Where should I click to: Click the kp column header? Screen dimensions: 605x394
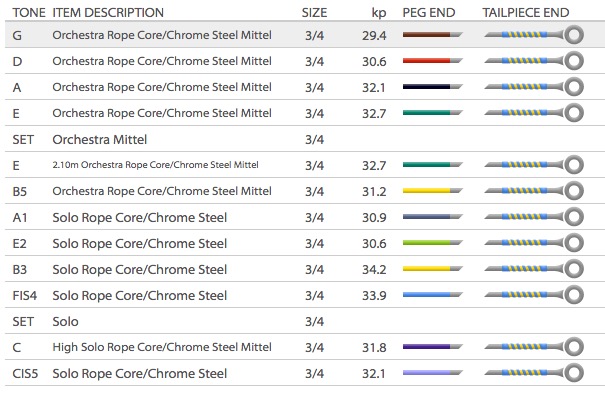point(379,13)
